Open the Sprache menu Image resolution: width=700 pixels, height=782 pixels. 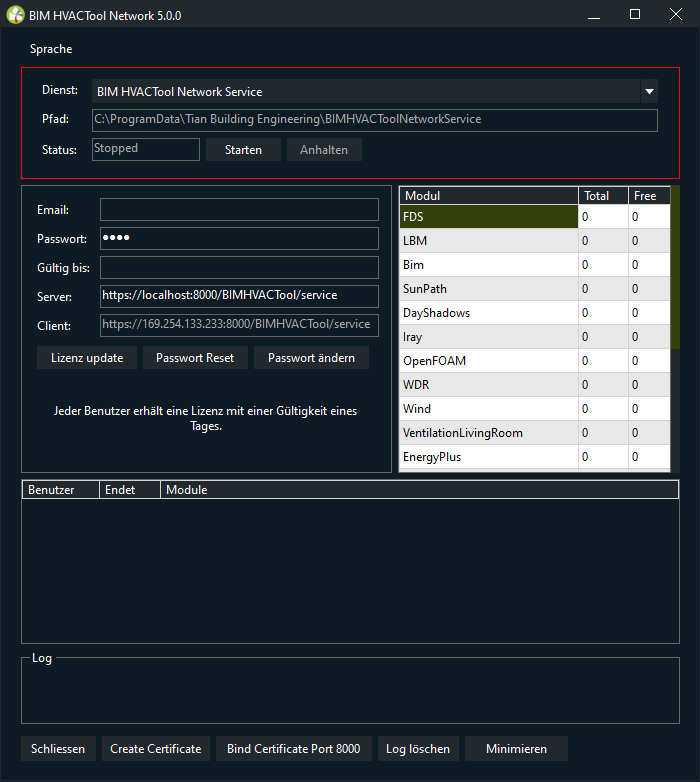[51, 49]
